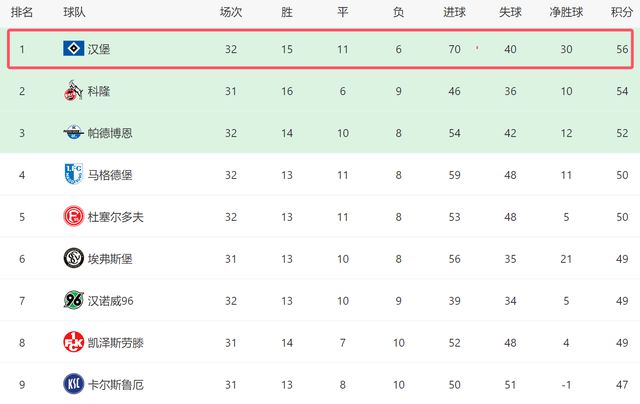Click the 场次 column header
Viewport: 640px width, 404px height.
tap(231, 13)
